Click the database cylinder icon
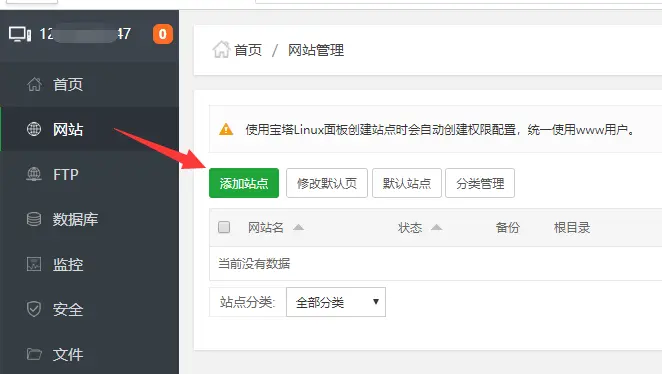Viewport: 662px width, 374px height. tap(34, 219)
